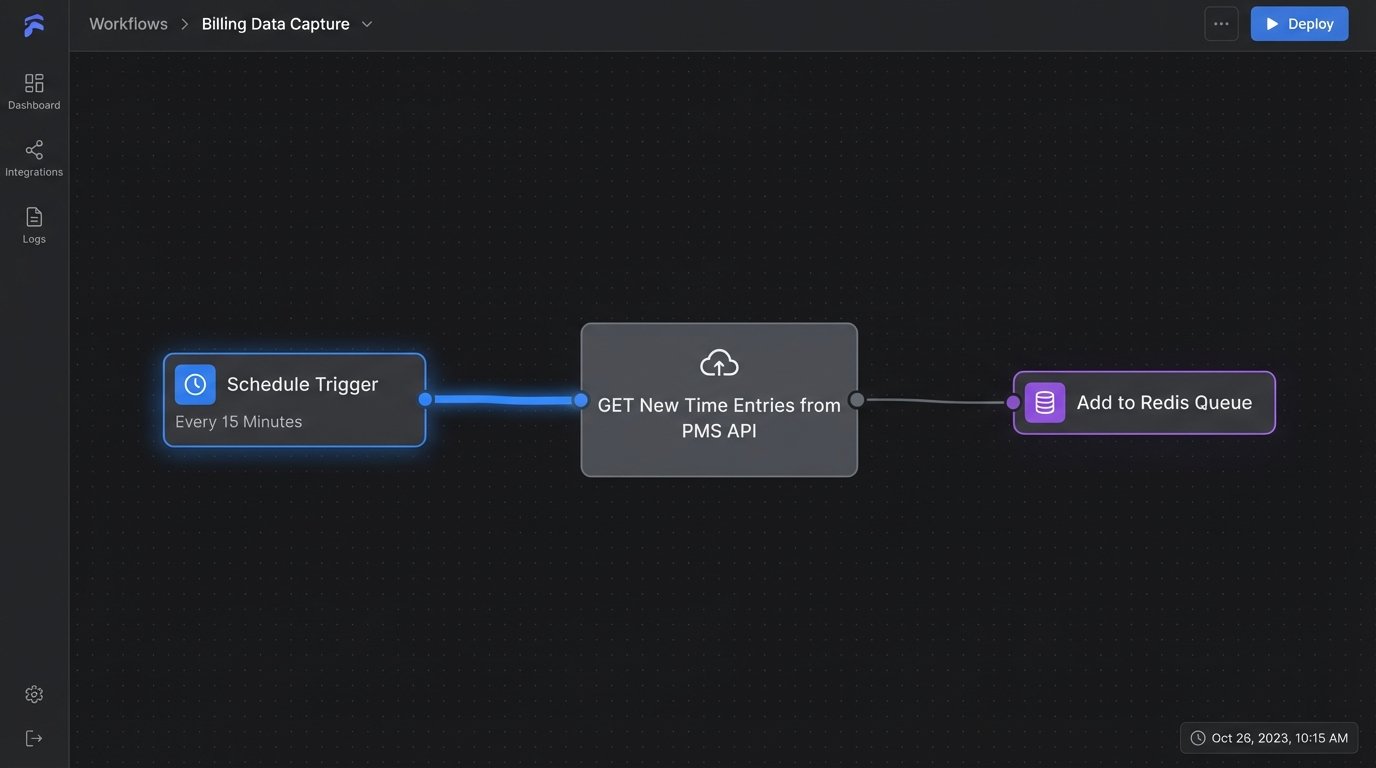Open the three-dot overflow menu

pyautogui.click(x=1220, y=23)
